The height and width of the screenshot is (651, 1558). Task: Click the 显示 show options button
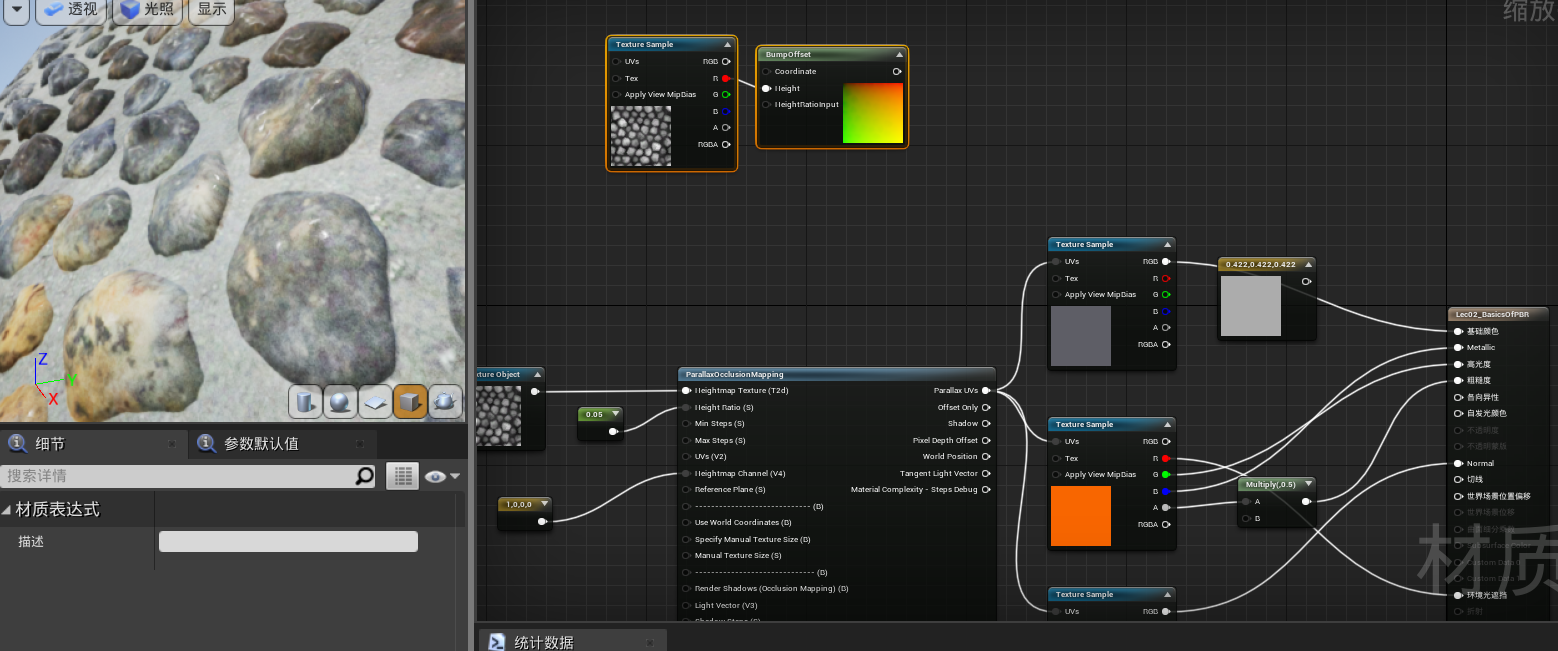211,10
